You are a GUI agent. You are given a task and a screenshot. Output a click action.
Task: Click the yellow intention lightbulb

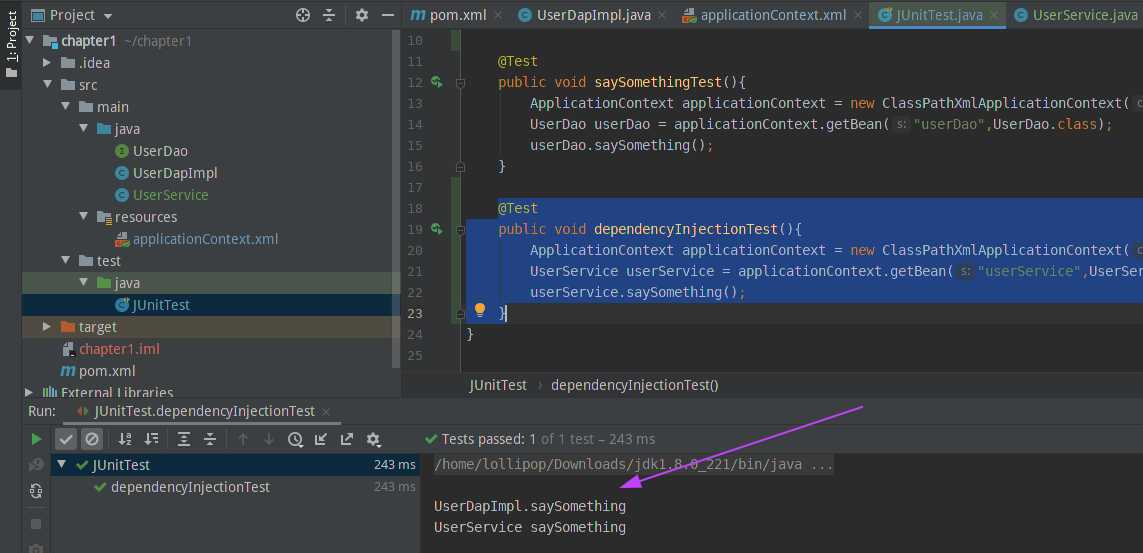(480, 310)
